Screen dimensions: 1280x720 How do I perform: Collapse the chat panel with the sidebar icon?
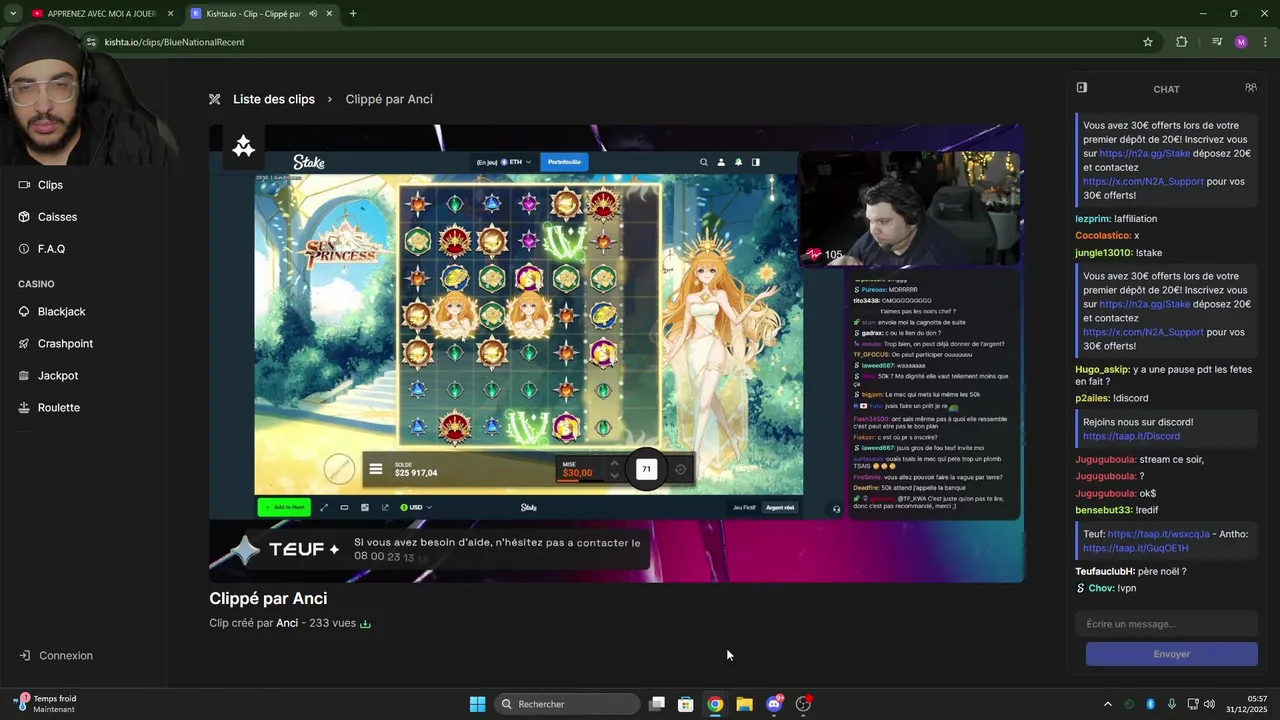(1081, 88)
